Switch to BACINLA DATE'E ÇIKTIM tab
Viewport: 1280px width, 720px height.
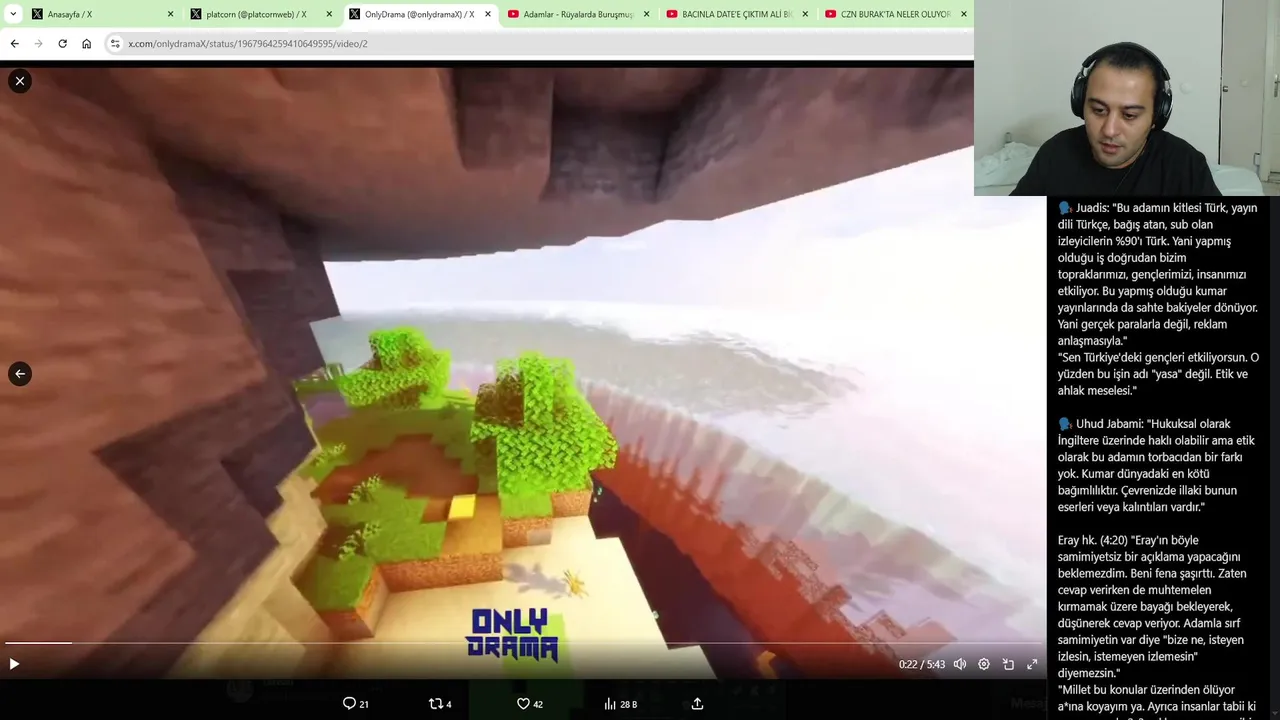(738, 14)
